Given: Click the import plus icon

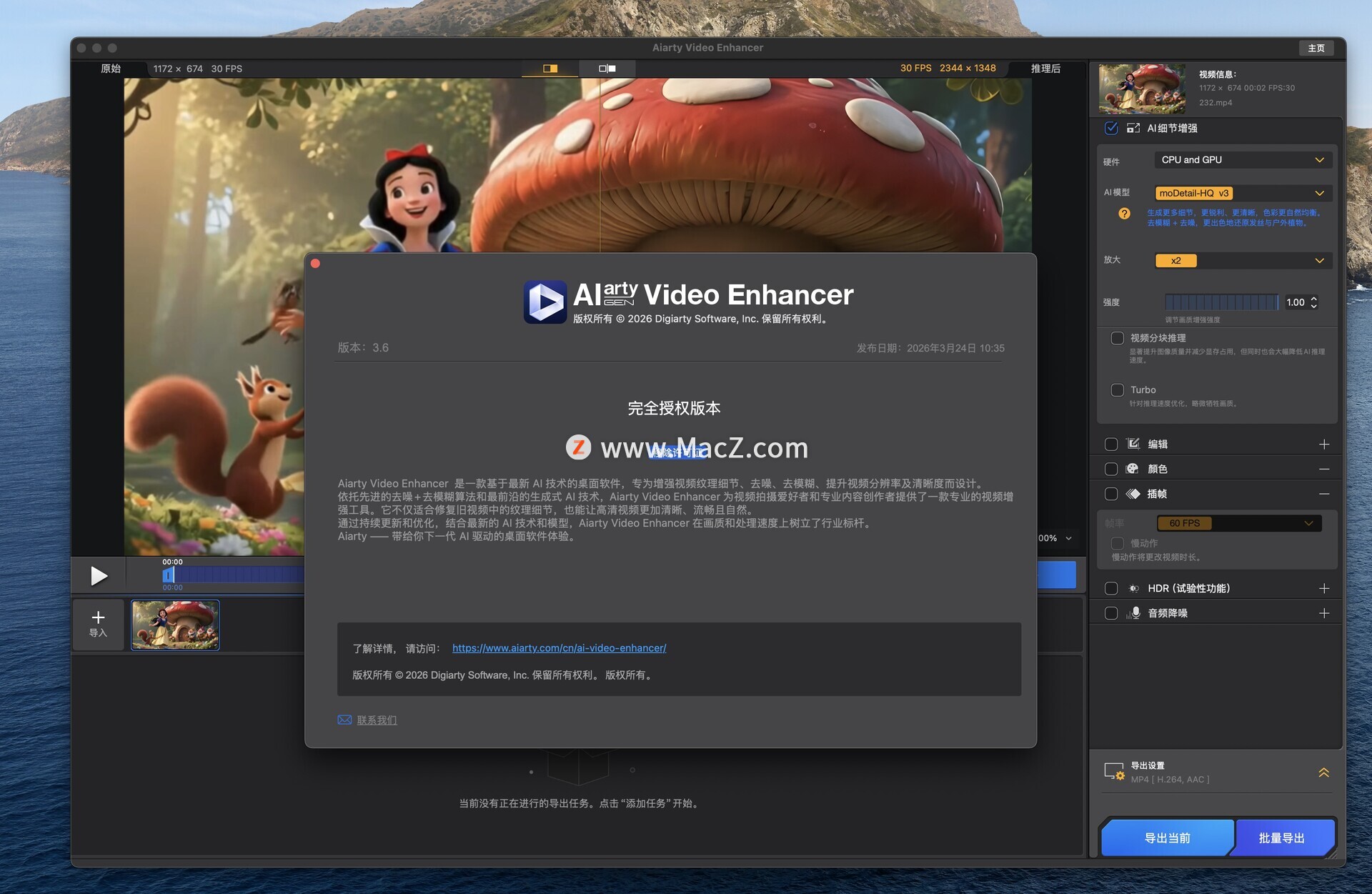Looking at the screenshot, I should 98,617.
